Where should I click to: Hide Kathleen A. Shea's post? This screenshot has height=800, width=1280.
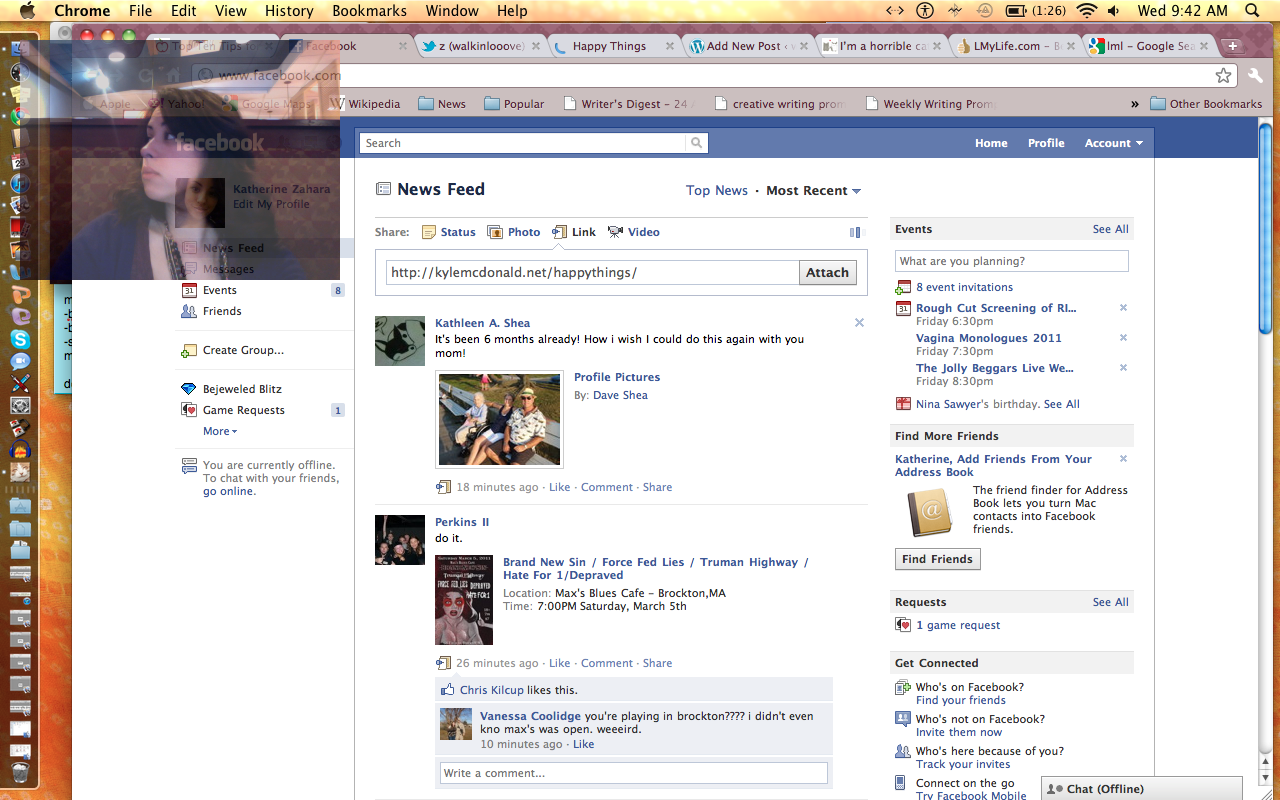point(859,323)
